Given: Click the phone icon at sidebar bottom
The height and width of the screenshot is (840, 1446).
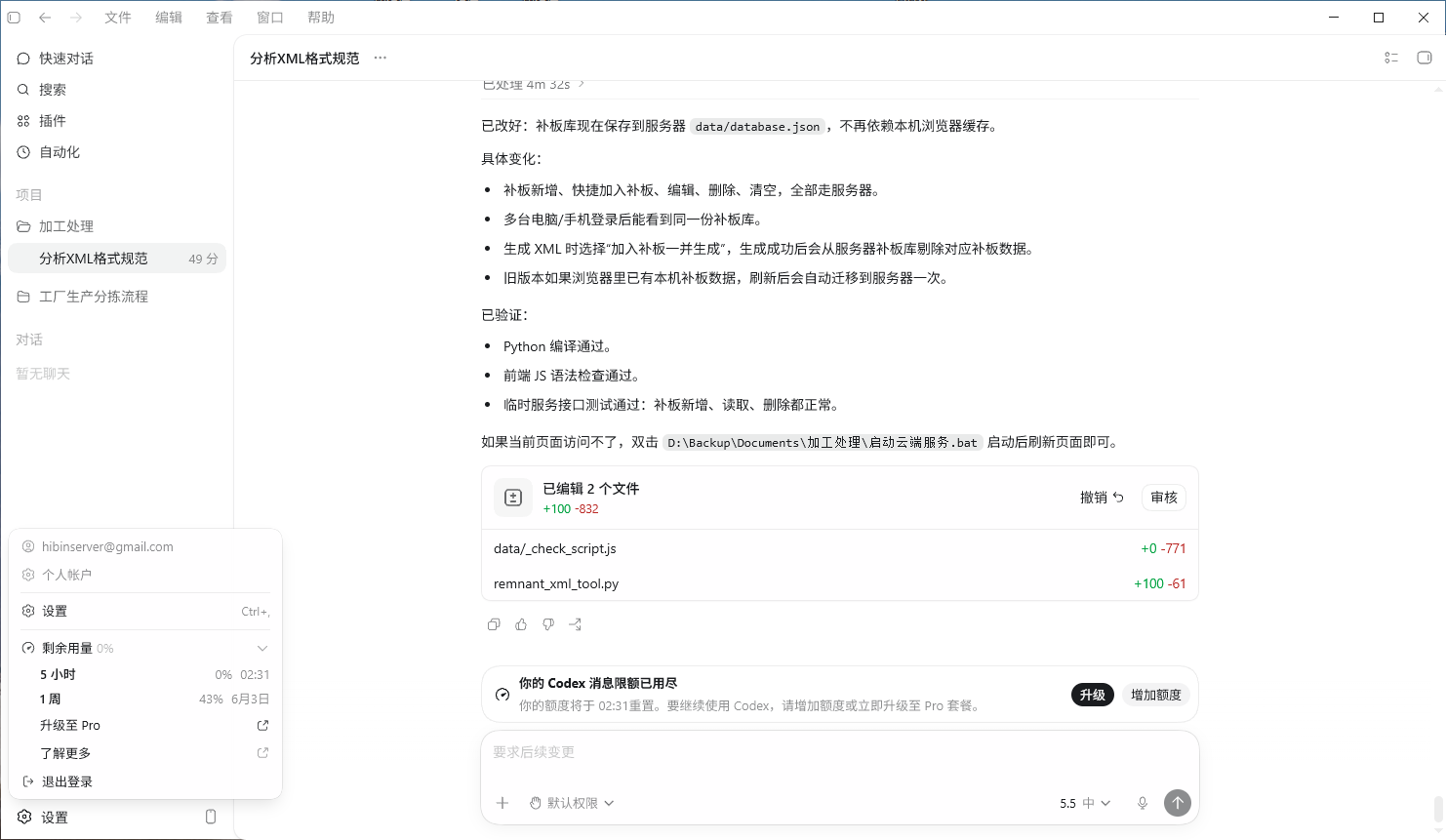Looking at the screenshot, I should pos(211,817).
